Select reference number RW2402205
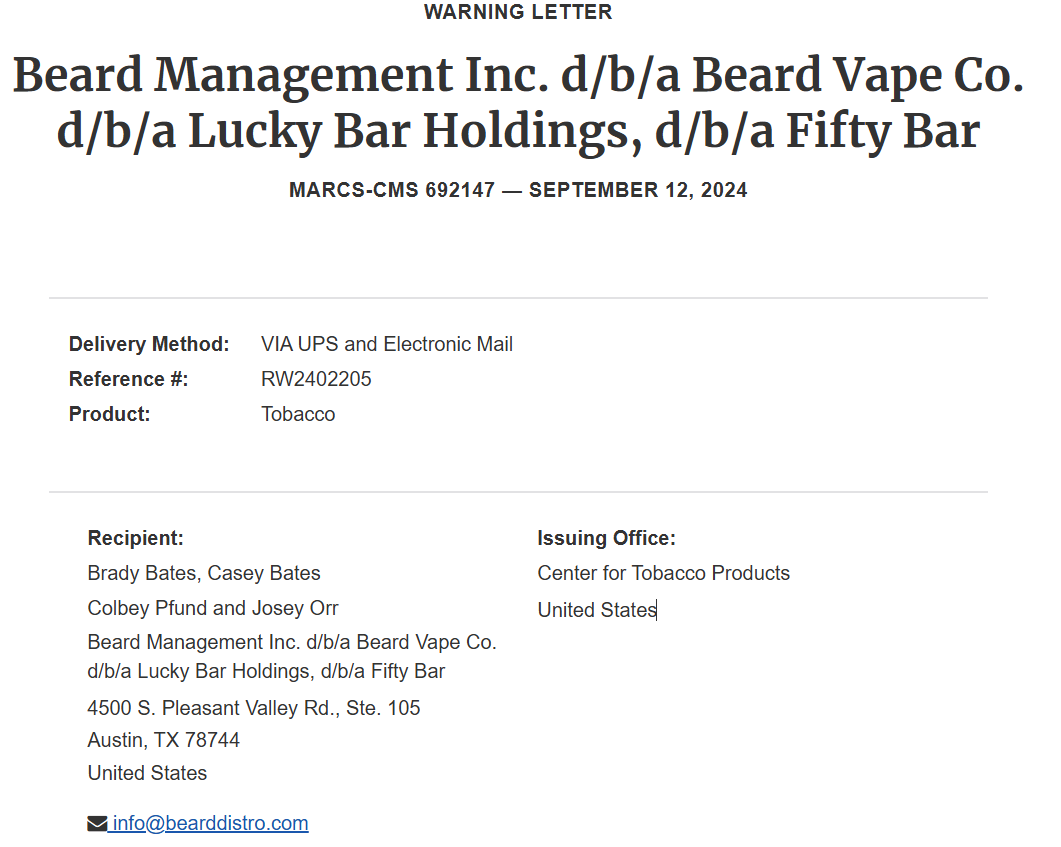The width and height of the screenshot is (1061, 847). (316, 380)
